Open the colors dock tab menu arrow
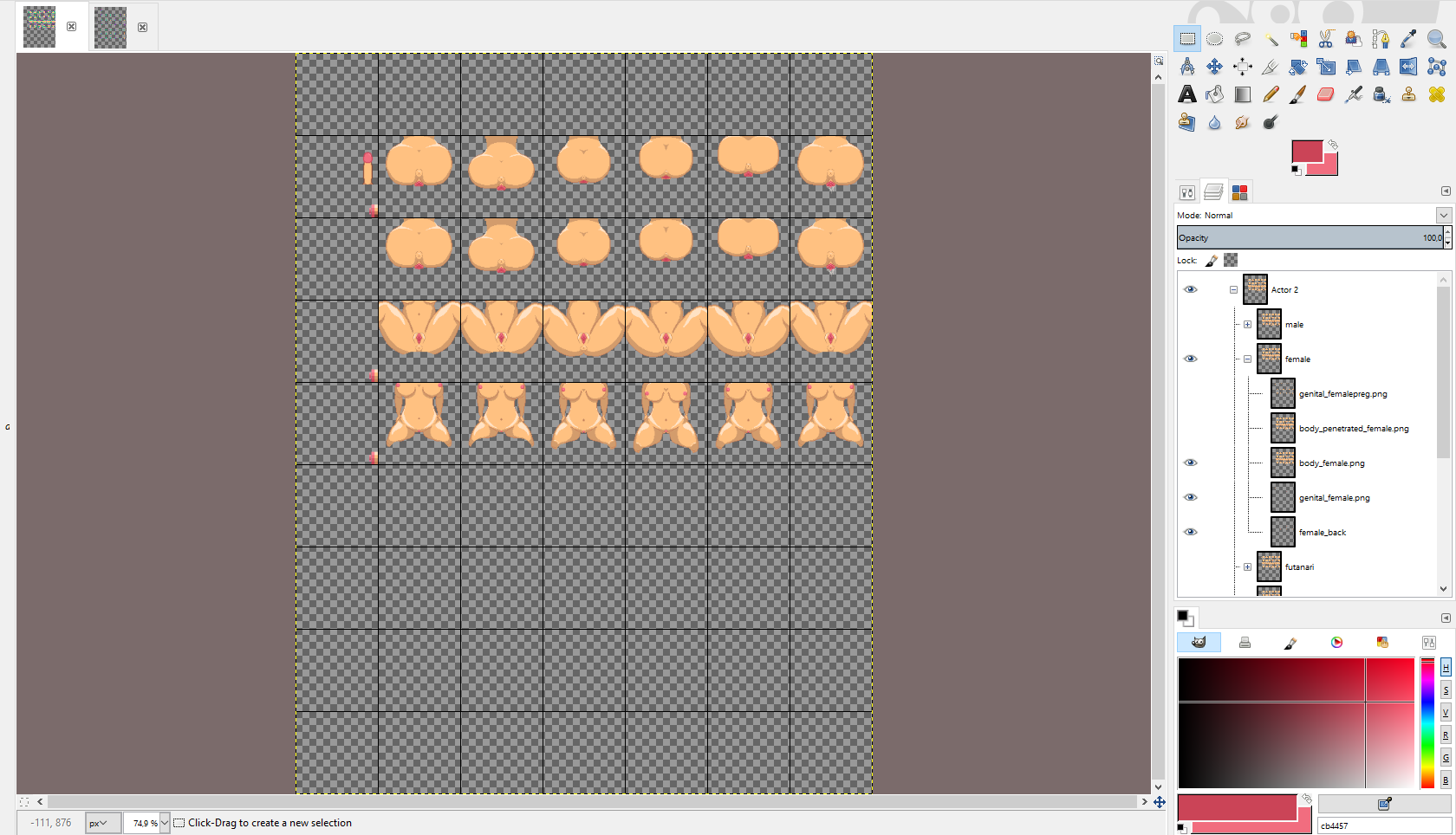The height and width of the screenshot is (835, 1456). (x=1446, y=618)
